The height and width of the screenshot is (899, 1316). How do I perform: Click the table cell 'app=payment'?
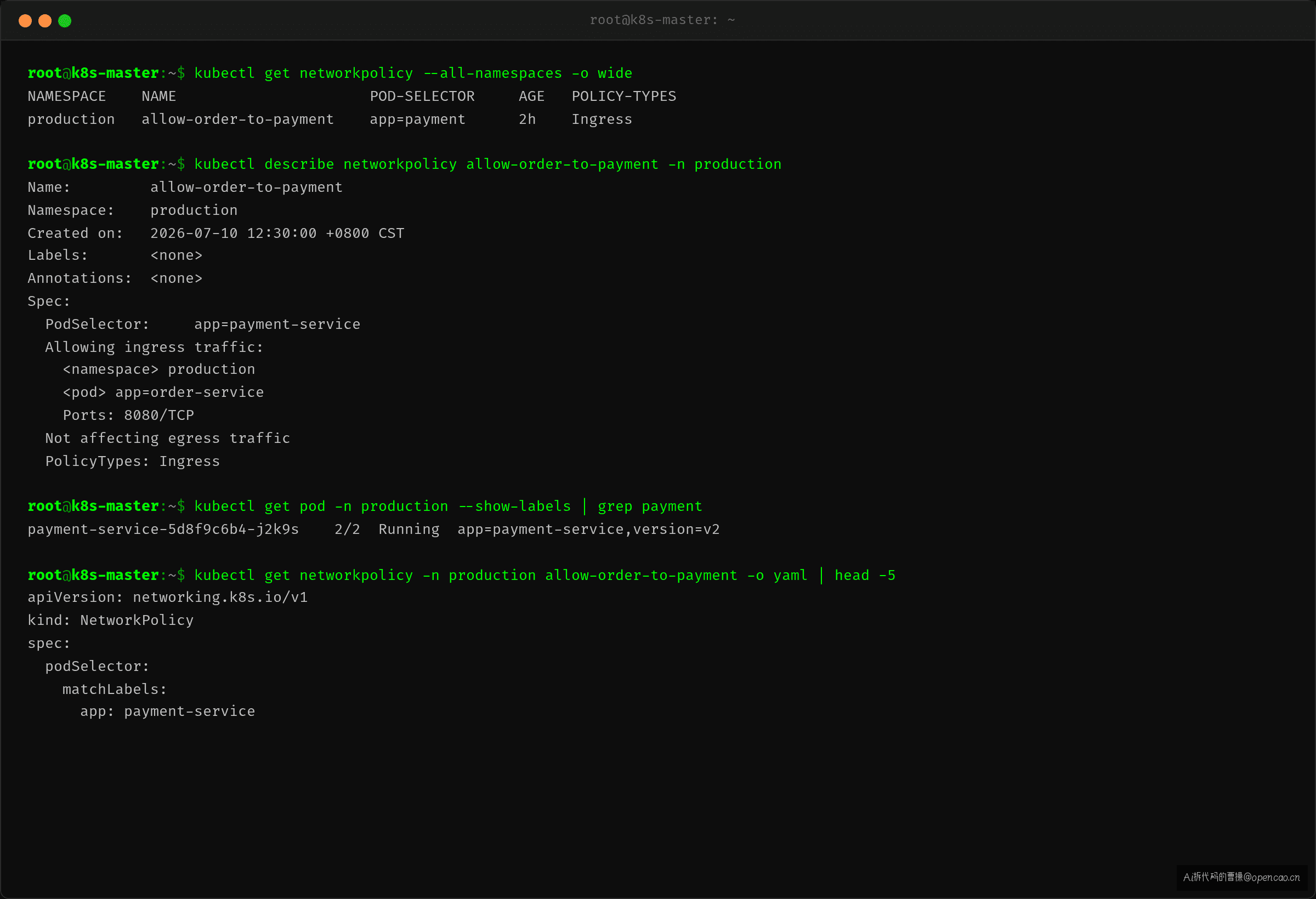pos(417,120)
